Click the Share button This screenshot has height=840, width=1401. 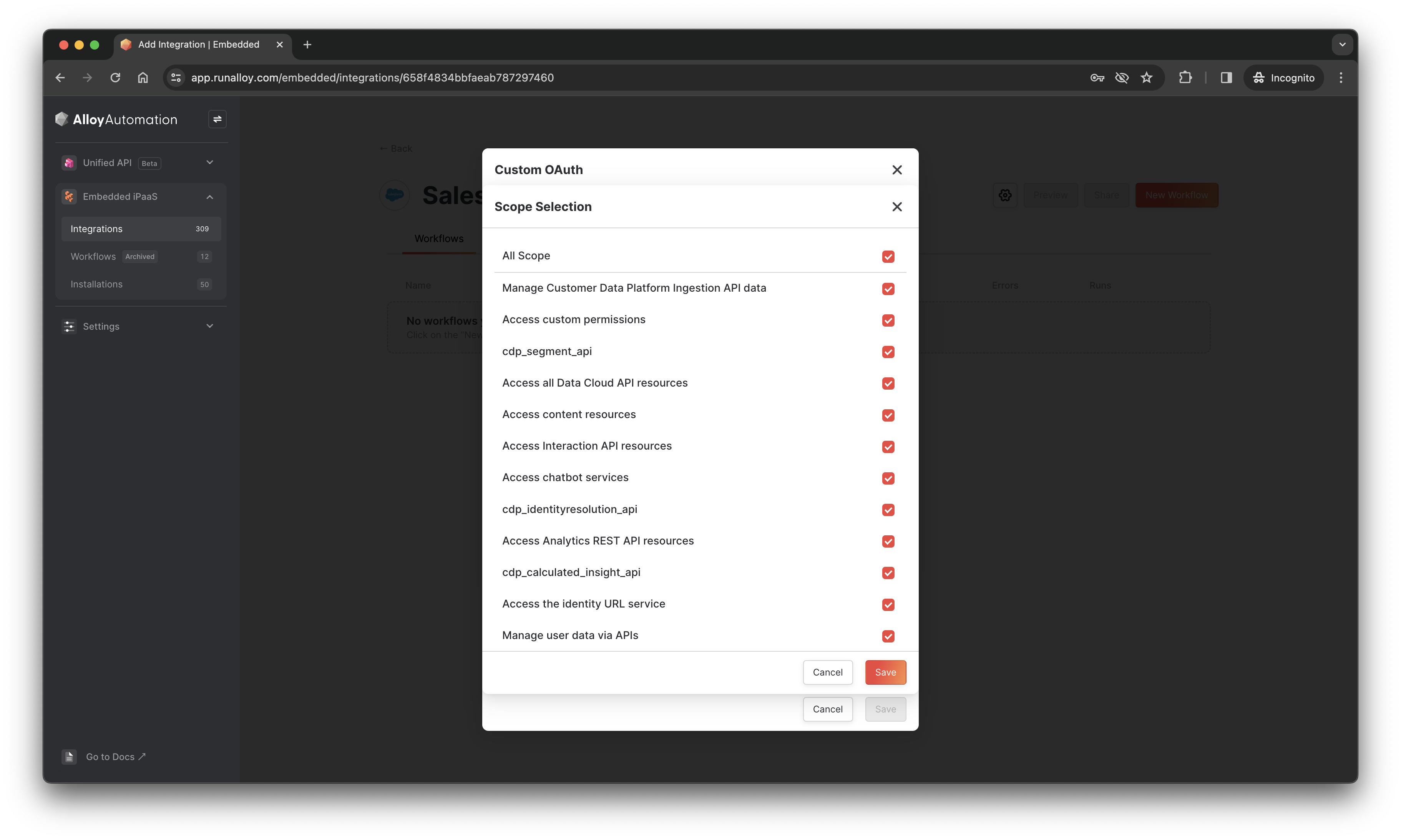[1106, 195]
